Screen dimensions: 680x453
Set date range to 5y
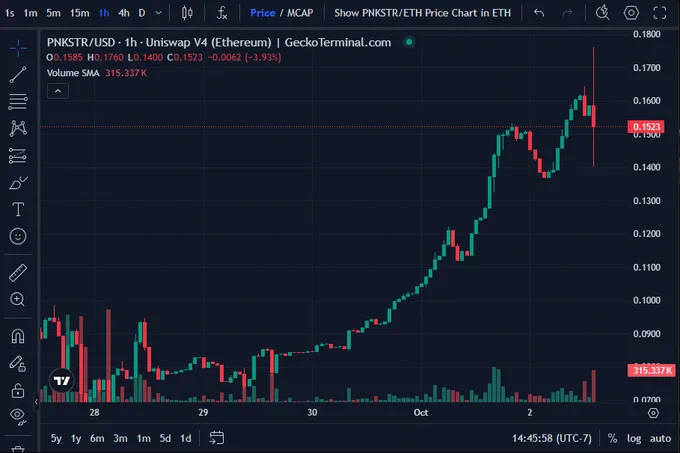(x=56, y=438)
